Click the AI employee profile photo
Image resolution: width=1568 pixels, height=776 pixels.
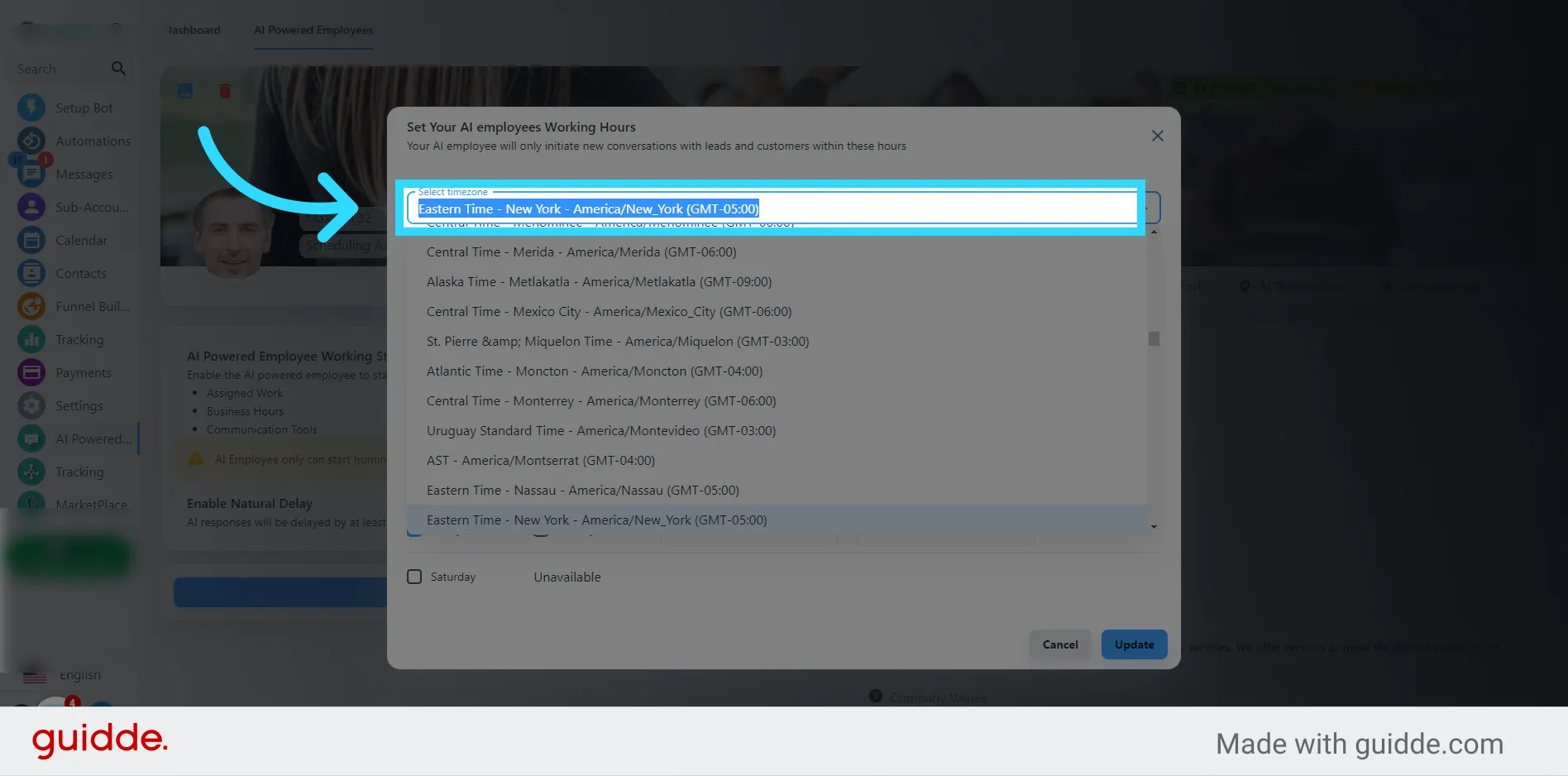pos(233,233)
